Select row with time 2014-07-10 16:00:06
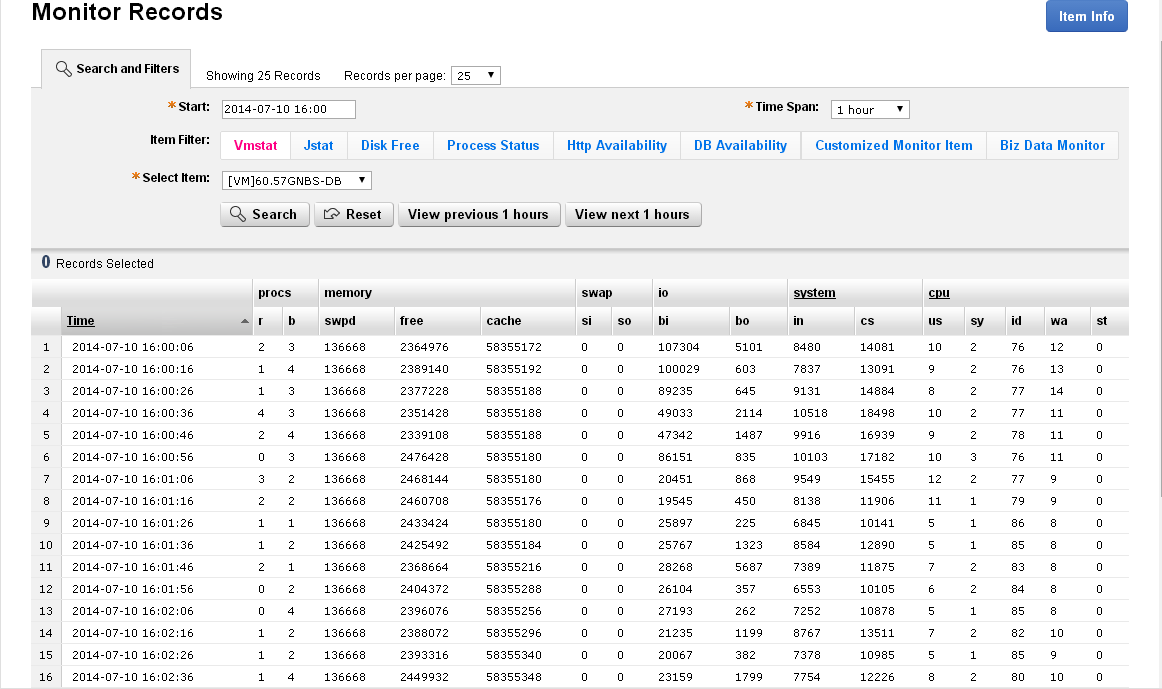 coord(580,347)
